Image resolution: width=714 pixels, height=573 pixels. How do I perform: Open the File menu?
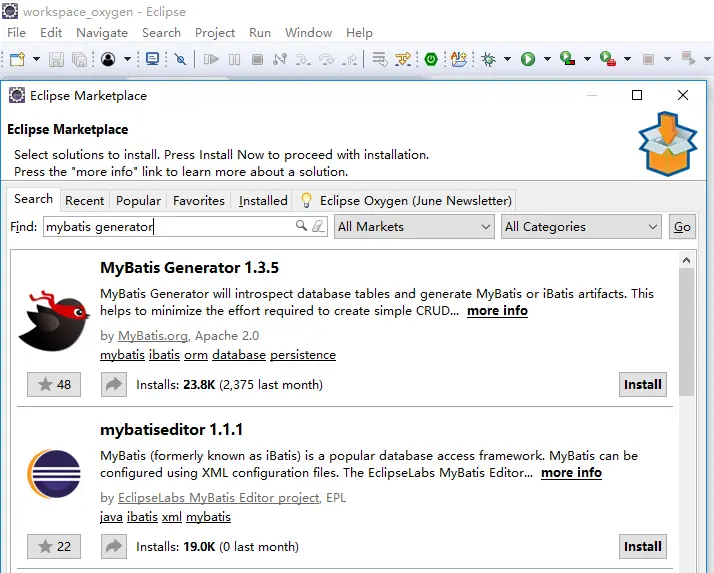[x=17, y=33]
